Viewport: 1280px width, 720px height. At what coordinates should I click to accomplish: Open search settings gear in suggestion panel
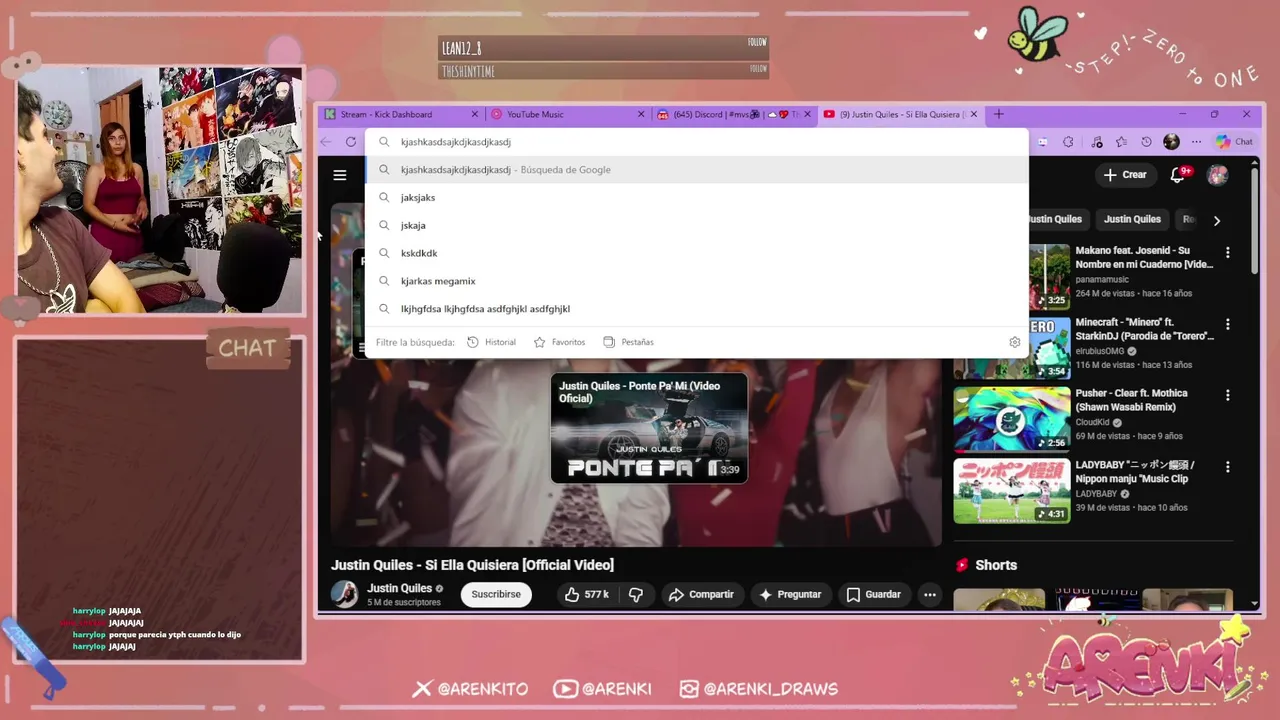tap(1015, 342)
